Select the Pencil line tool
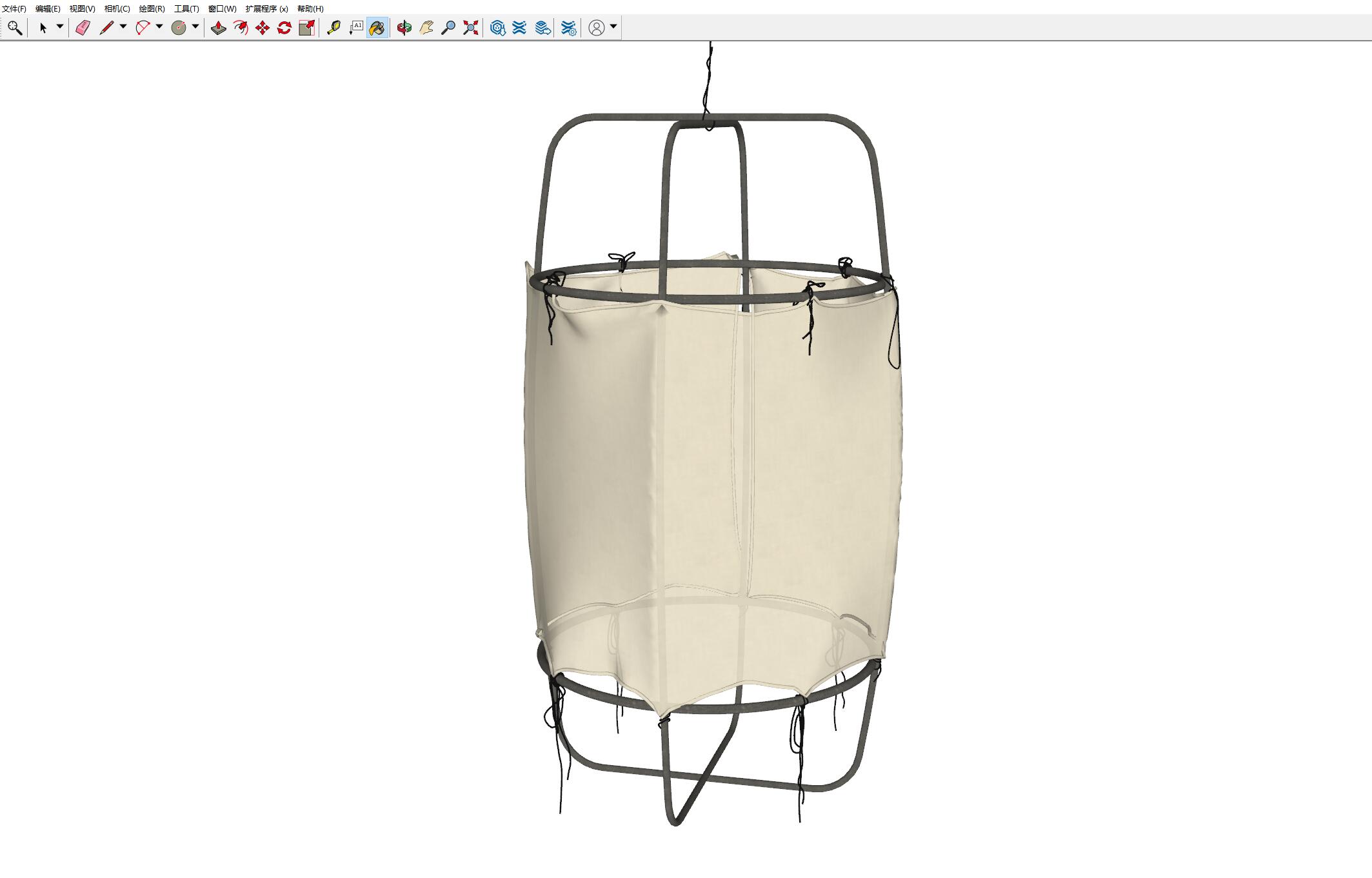Image resolution: width=1372 pixels, height=878 pixels. coord(106,28)
